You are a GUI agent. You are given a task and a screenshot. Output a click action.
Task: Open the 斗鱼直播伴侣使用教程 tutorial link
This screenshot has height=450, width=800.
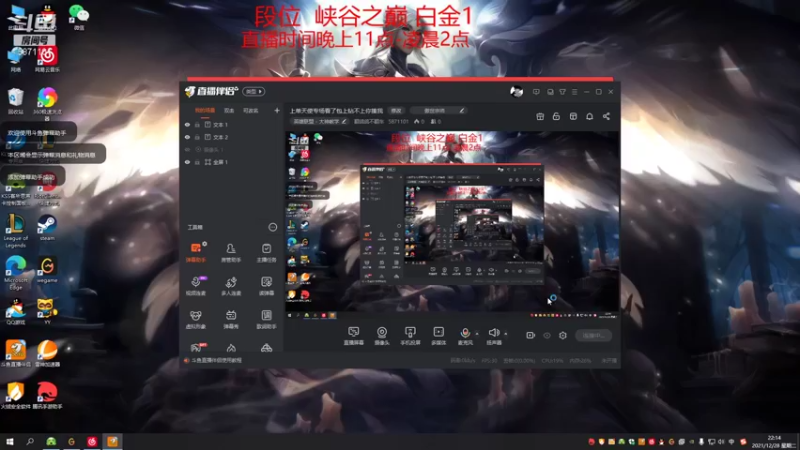[x=216, y=360]
